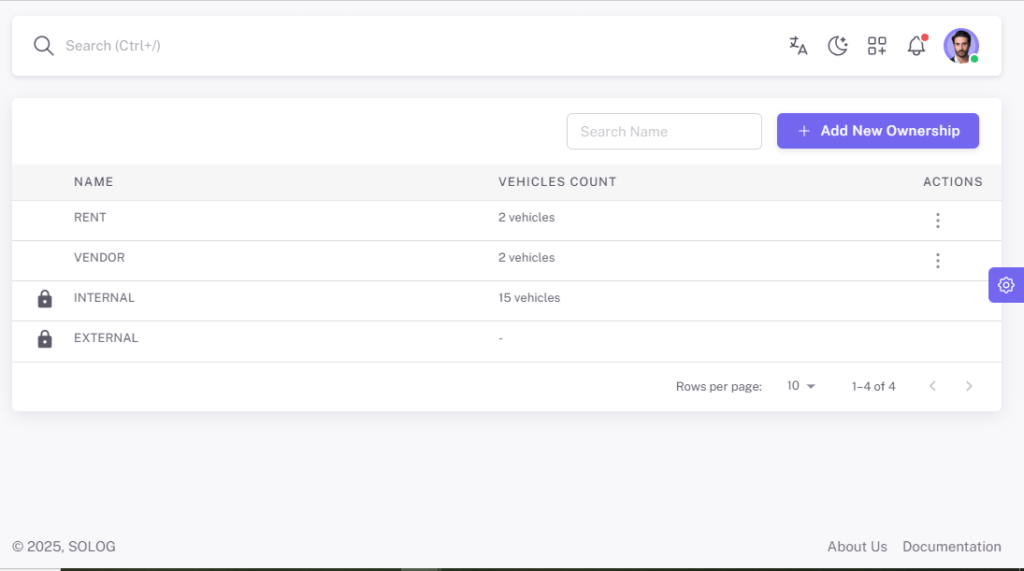Sort by the NAME column header
Screen dimensions: 1024x571
[93, 182]
